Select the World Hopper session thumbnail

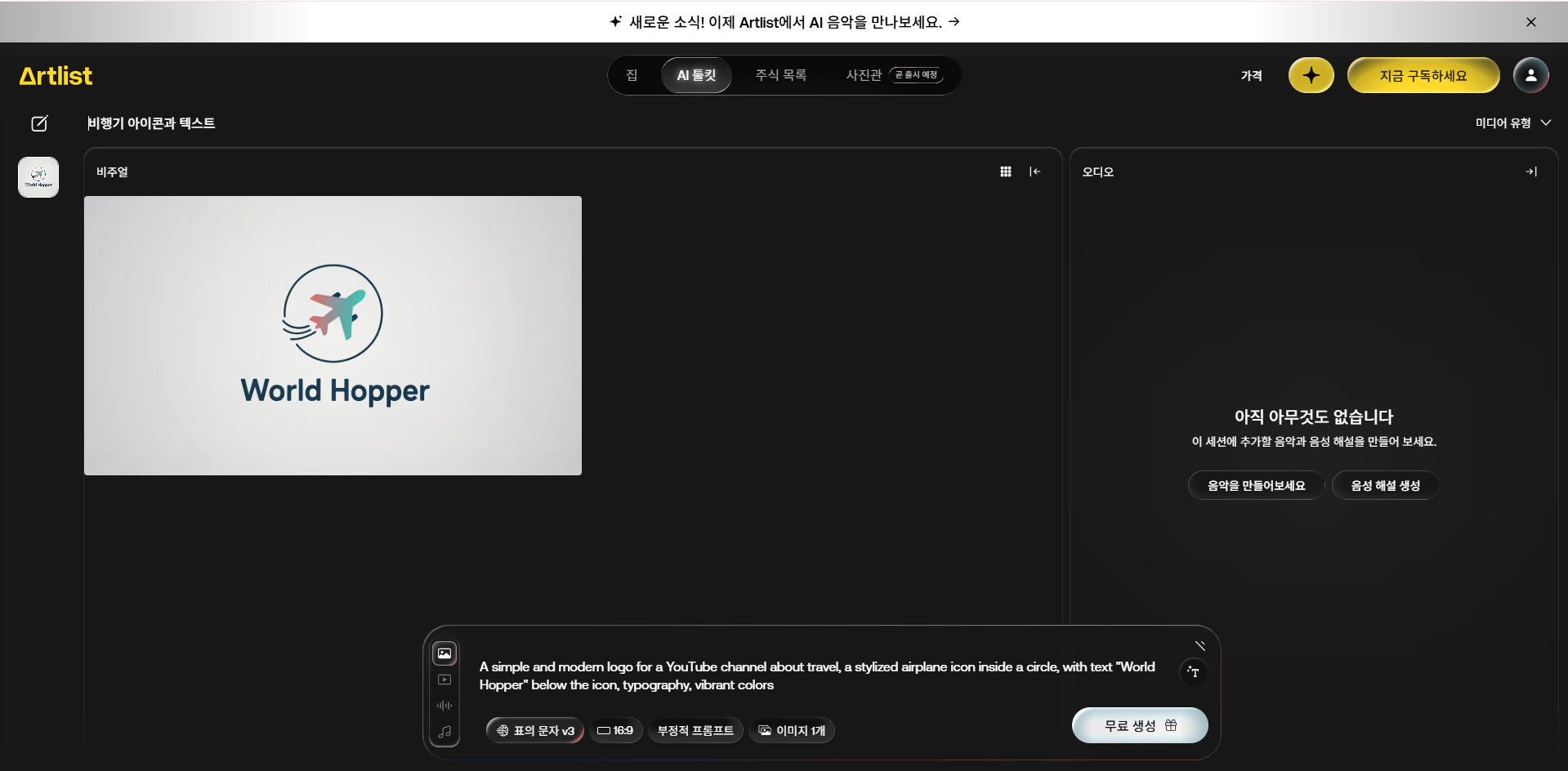point(38,176)
